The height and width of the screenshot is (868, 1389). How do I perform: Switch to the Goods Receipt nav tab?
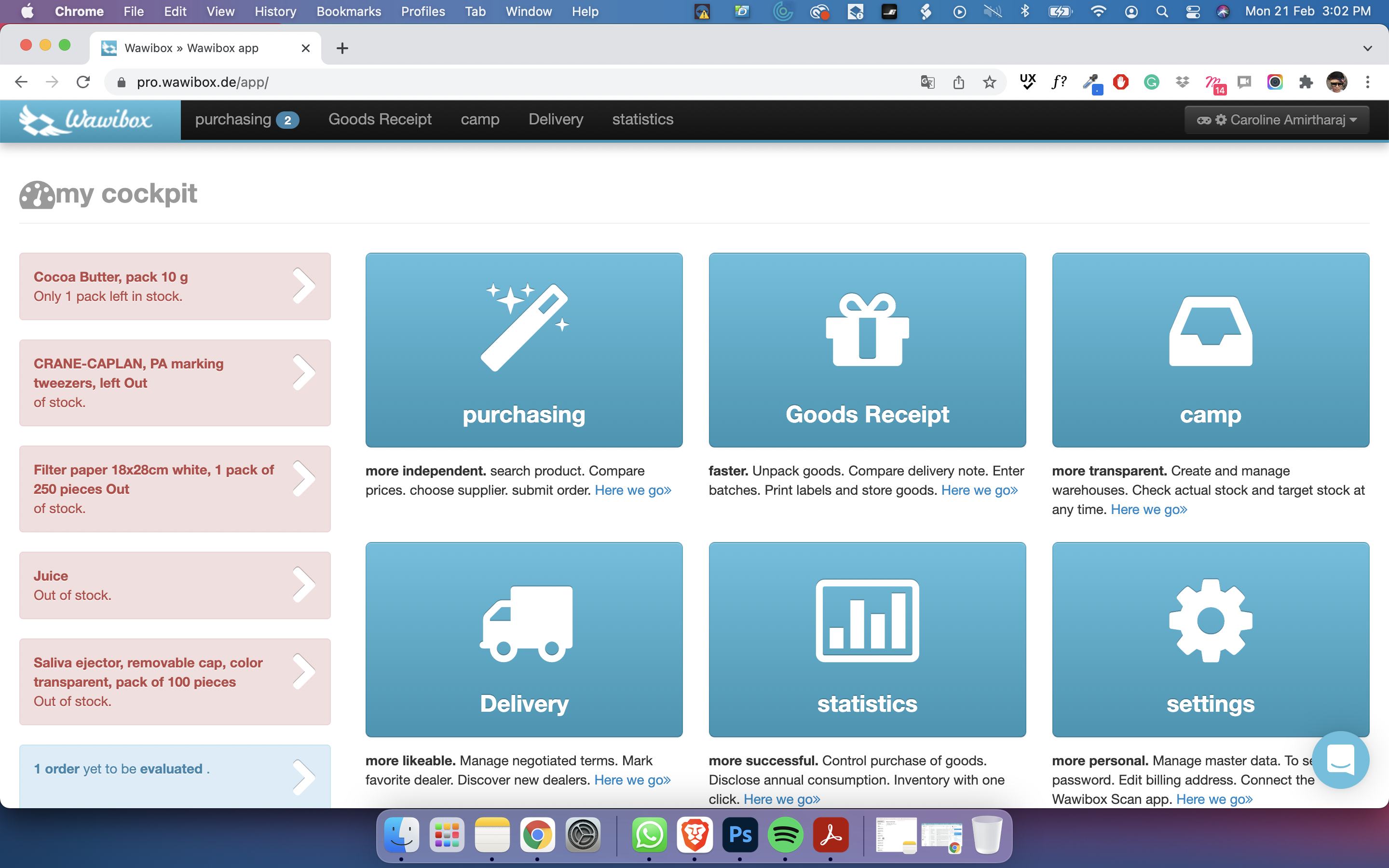click(380, 120)
